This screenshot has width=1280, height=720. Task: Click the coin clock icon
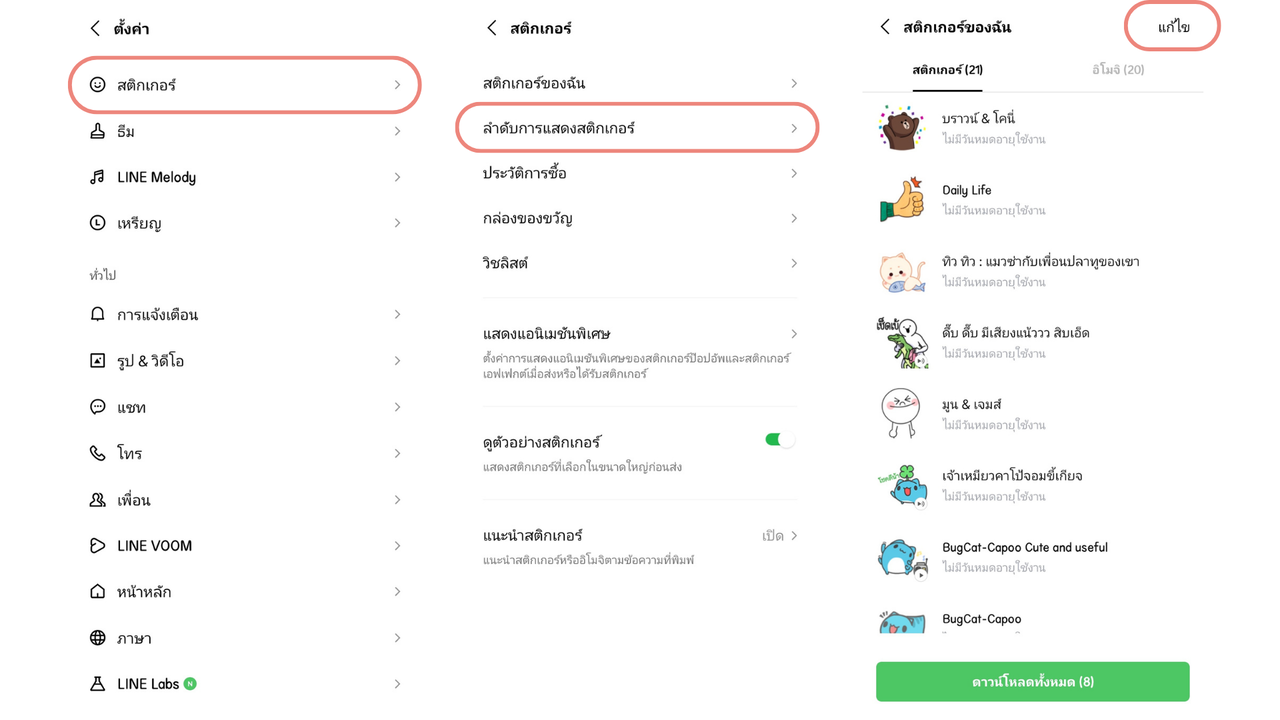[x=97, y=223]
